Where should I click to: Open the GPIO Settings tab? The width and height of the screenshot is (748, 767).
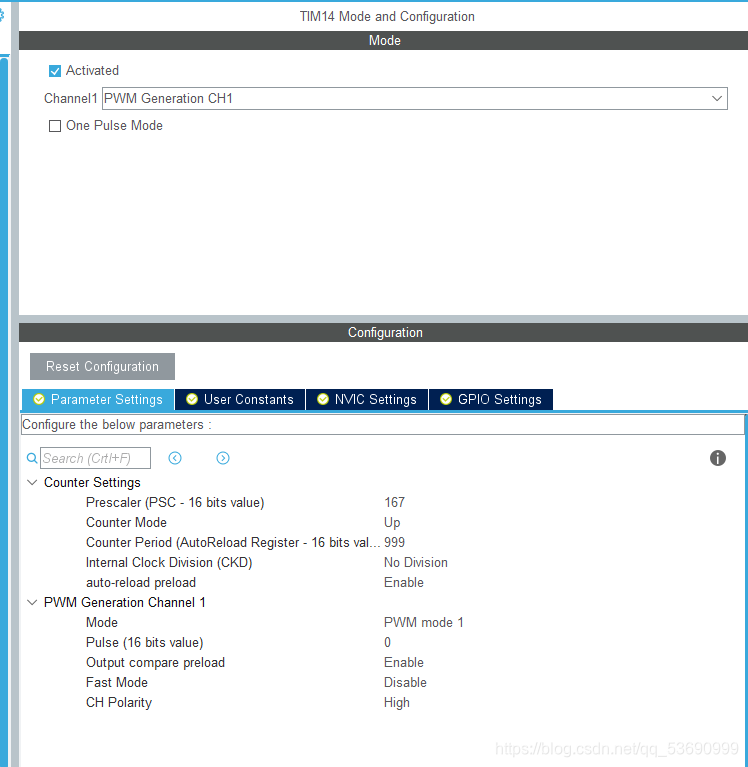point(491,399)
